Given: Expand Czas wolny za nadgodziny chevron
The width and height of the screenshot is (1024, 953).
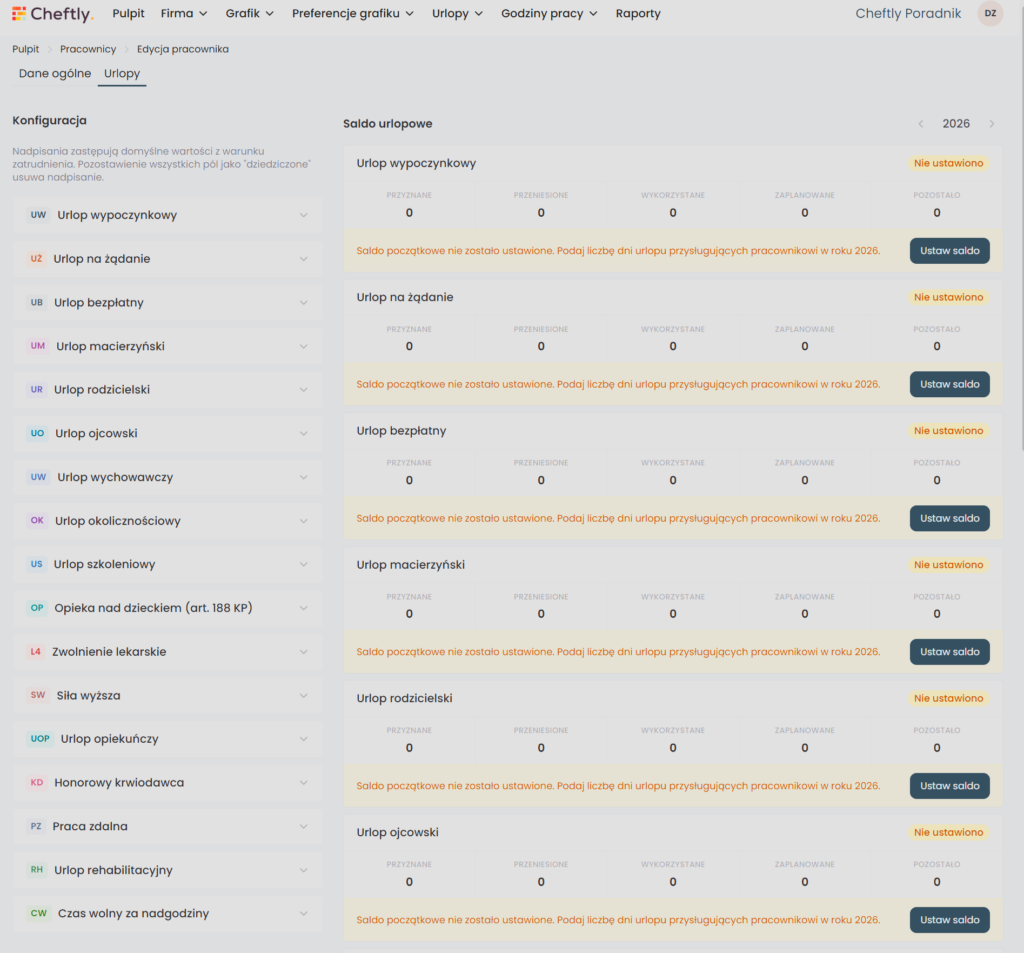Looking at the screenshot, I should (304, 913).
